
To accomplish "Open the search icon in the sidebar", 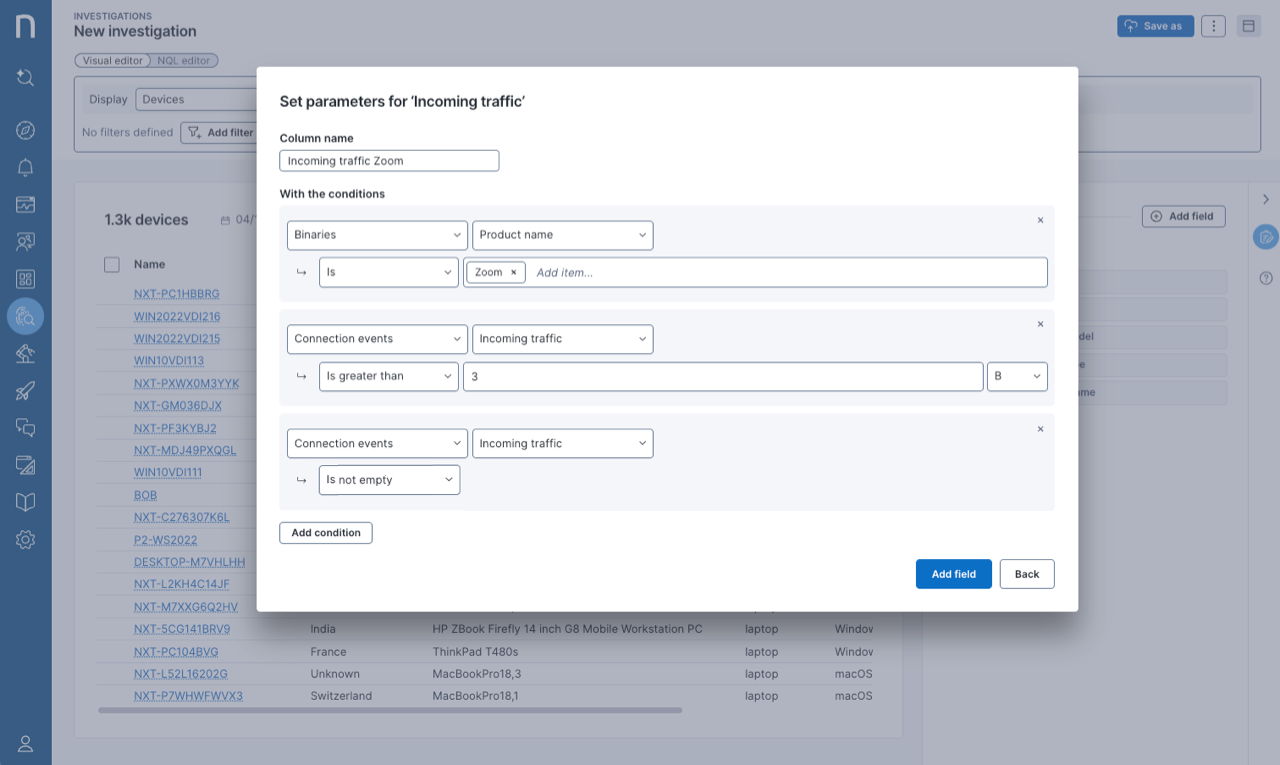I will (x=25, y=77).
